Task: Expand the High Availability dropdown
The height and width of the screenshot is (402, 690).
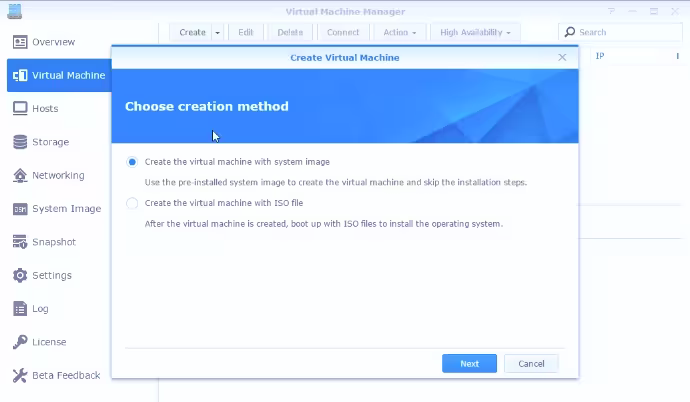Action: (475, 33)
